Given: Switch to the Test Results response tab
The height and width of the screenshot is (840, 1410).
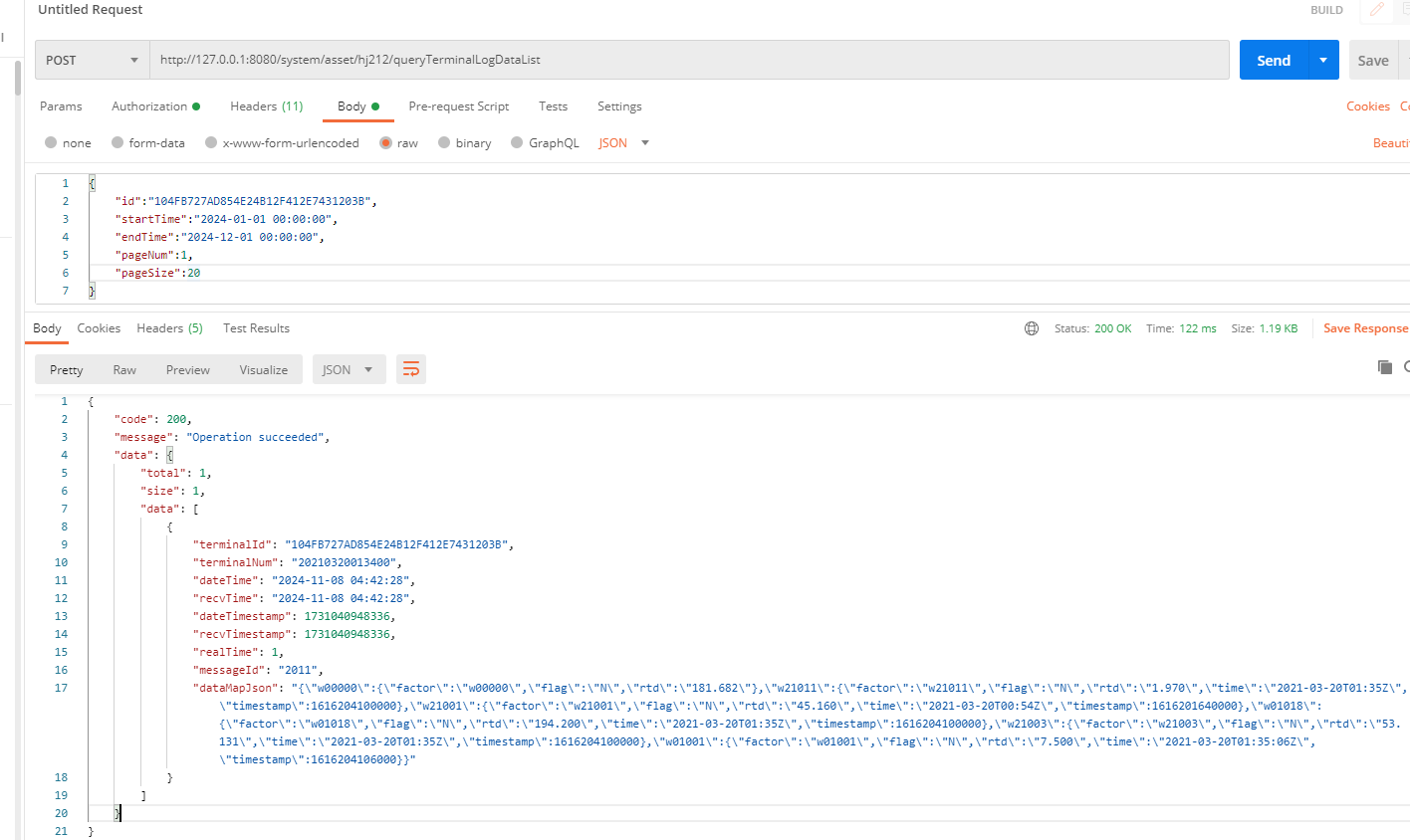Looking at the screenshot, I should (x=256, y=328).
